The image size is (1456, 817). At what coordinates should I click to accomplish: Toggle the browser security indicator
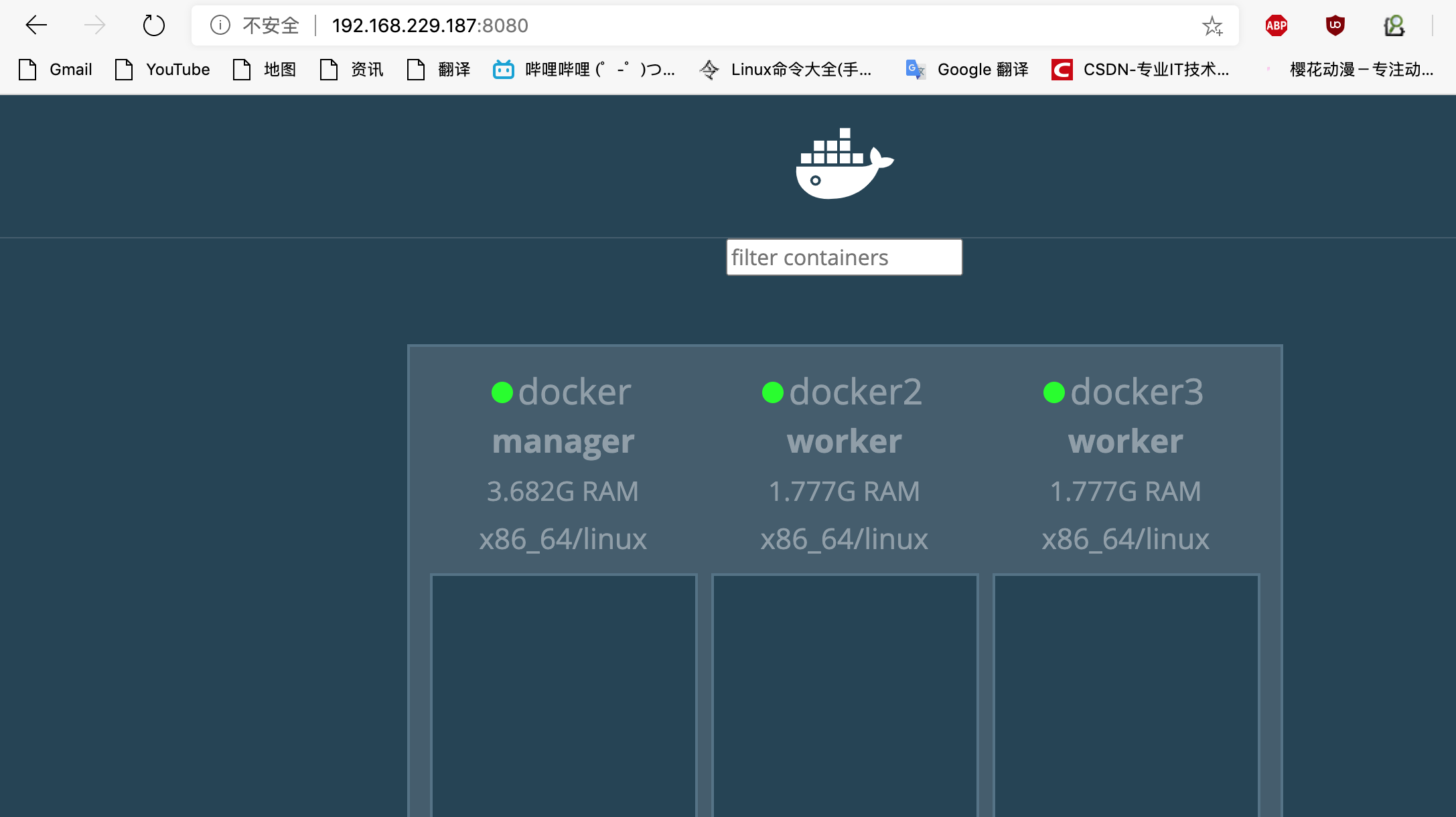(x=220, y=25)
